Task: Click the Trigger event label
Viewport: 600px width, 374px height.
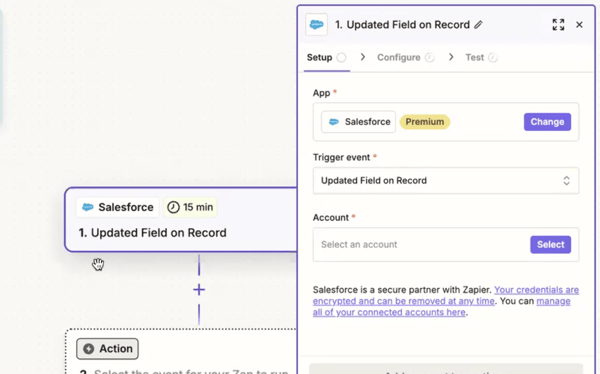Action: pos(341,157)
